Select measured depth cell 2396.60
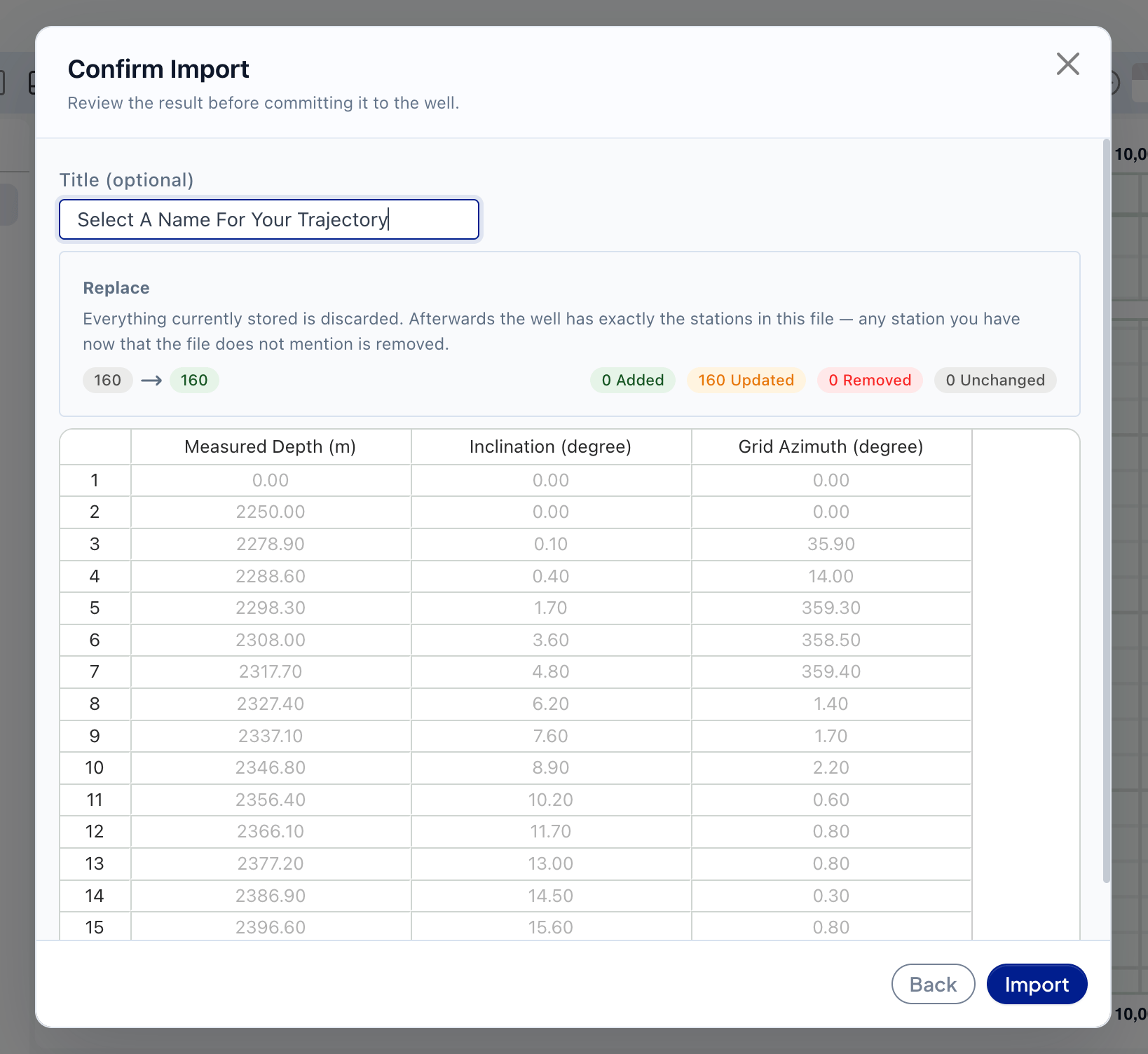 (271, 927)
